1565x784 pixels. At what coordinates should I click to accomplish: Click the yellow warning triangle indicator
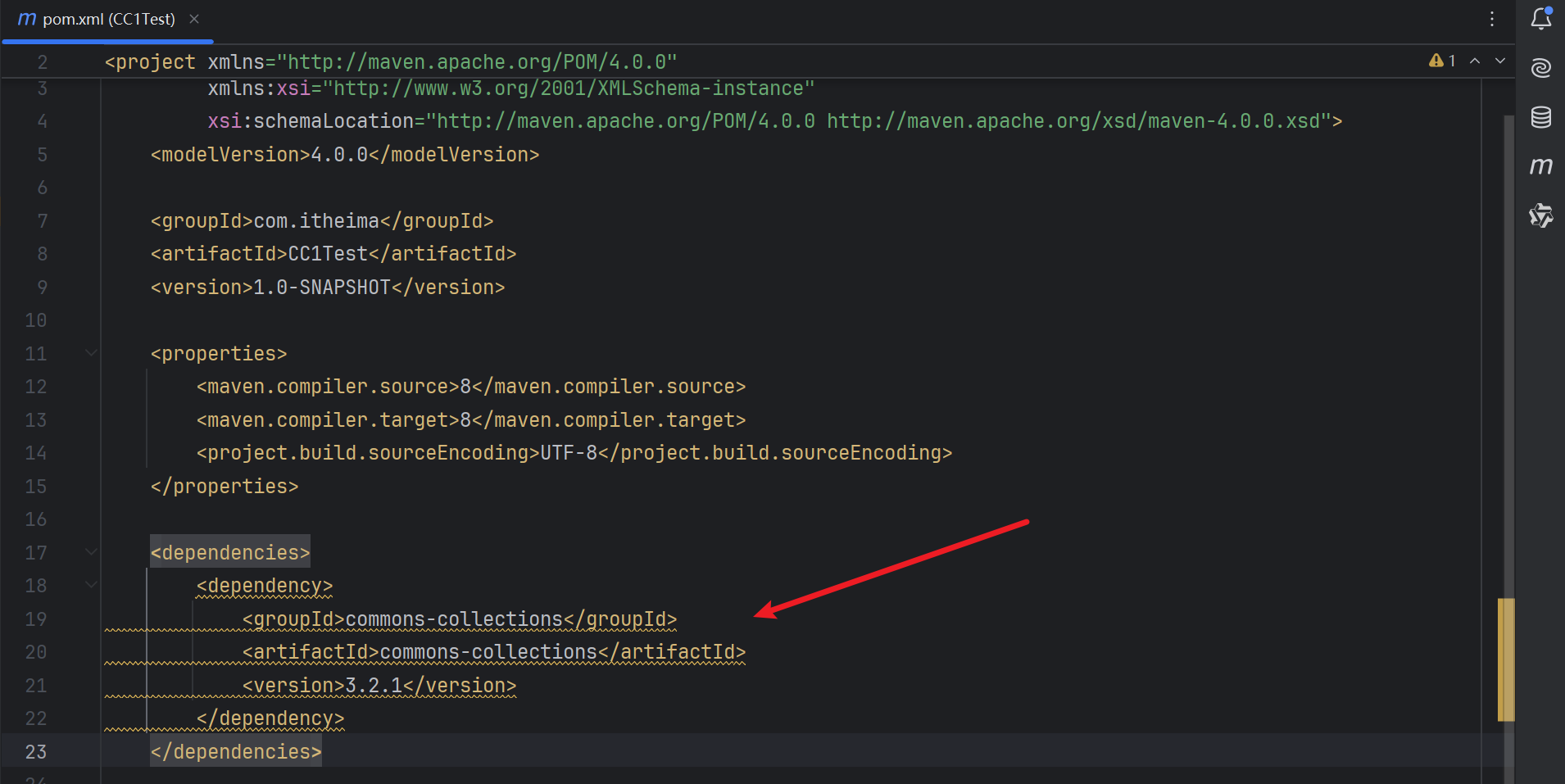coord(1436,61)
